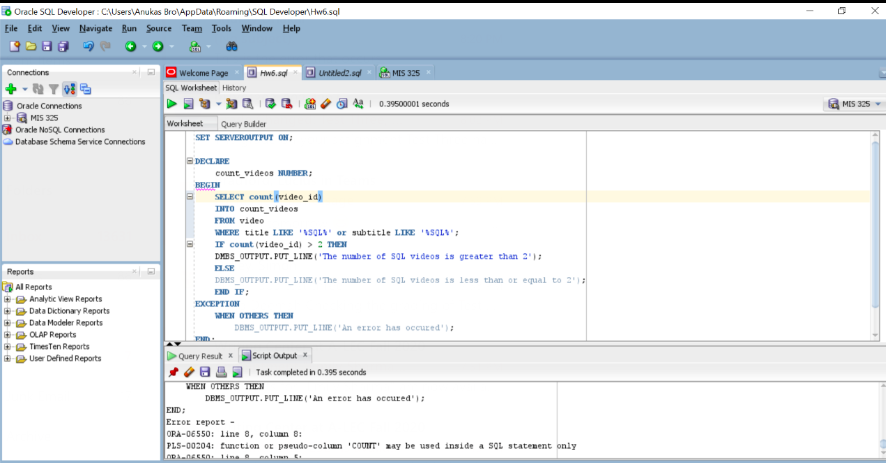Pin the Script Output panel
The image size is (886, 463).
(173, 372)
